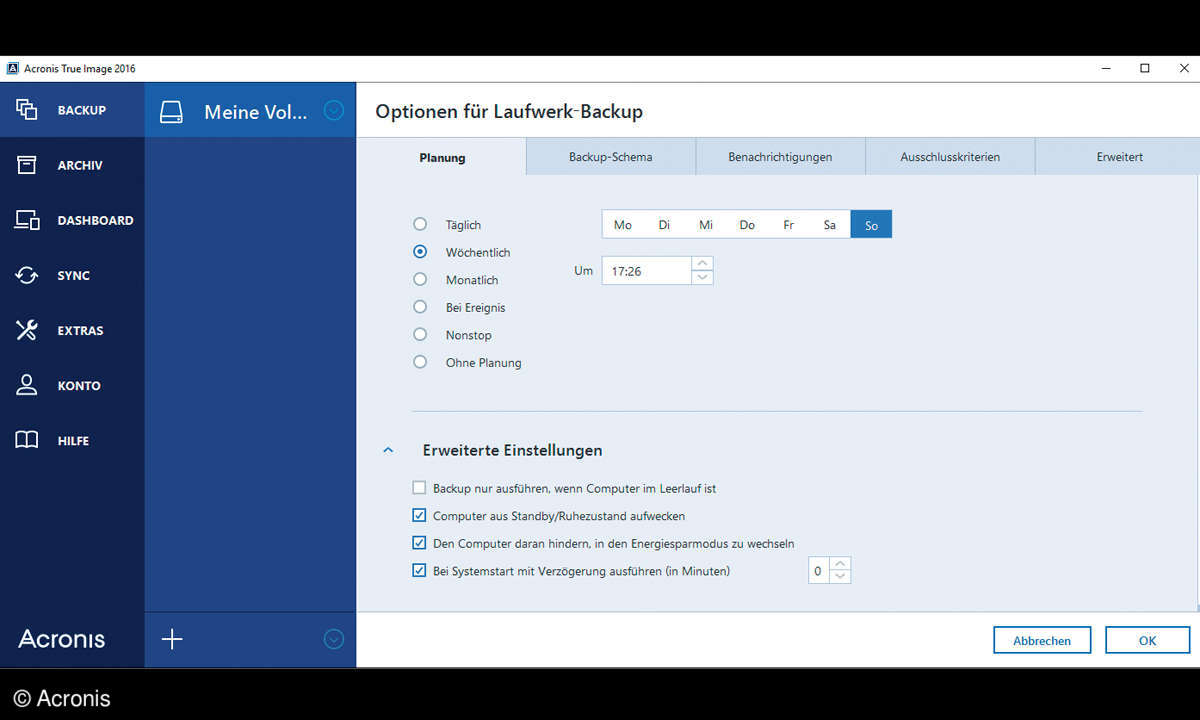Click the Abbrechen button
Screen dimensions: 1200x720
pyautogui.click(x=1042, y=640)
